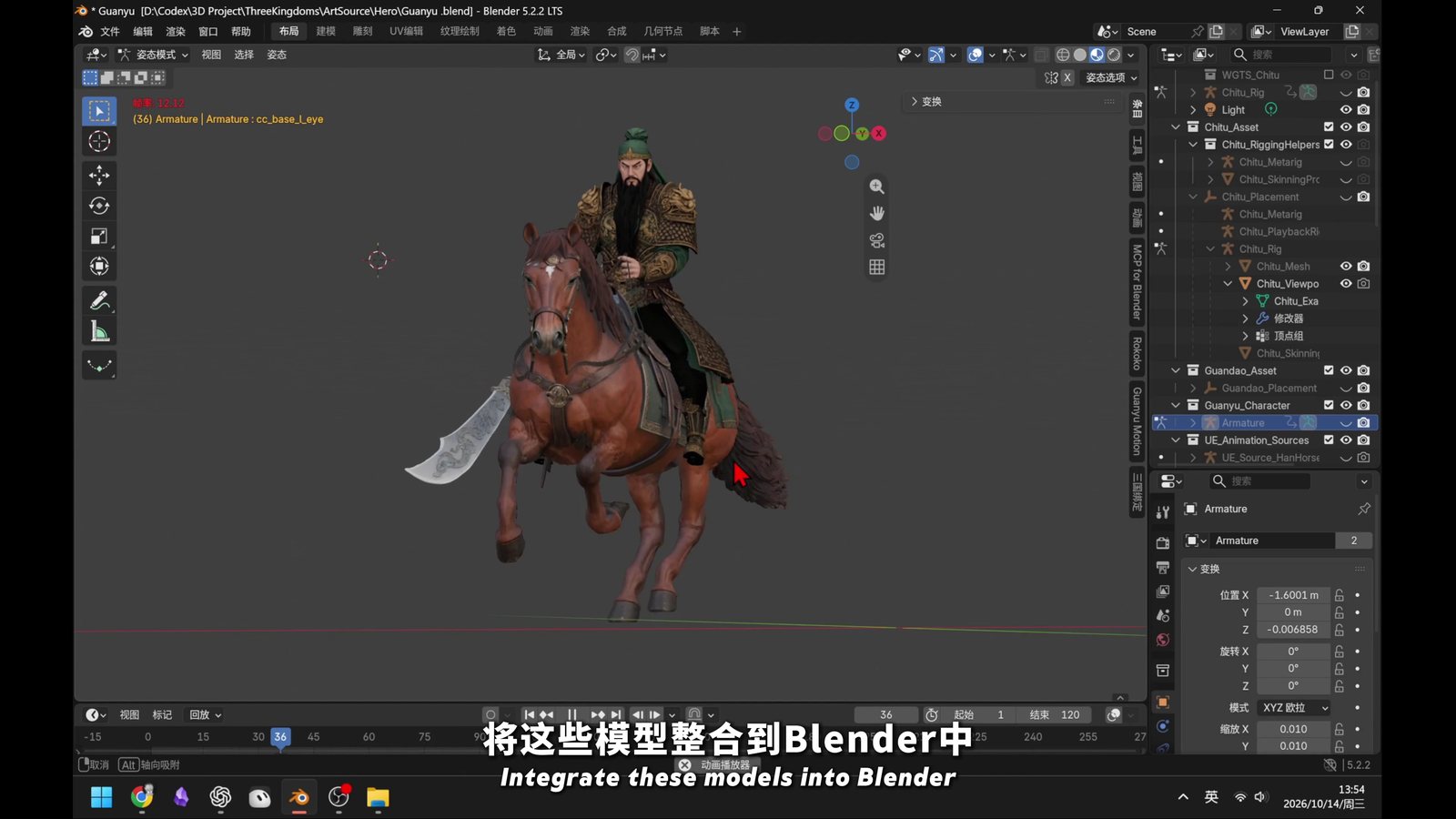Open File Explorer from the taskbar
The width and height of the screenshot is (1456, 819).
click(x=378, y=798)
